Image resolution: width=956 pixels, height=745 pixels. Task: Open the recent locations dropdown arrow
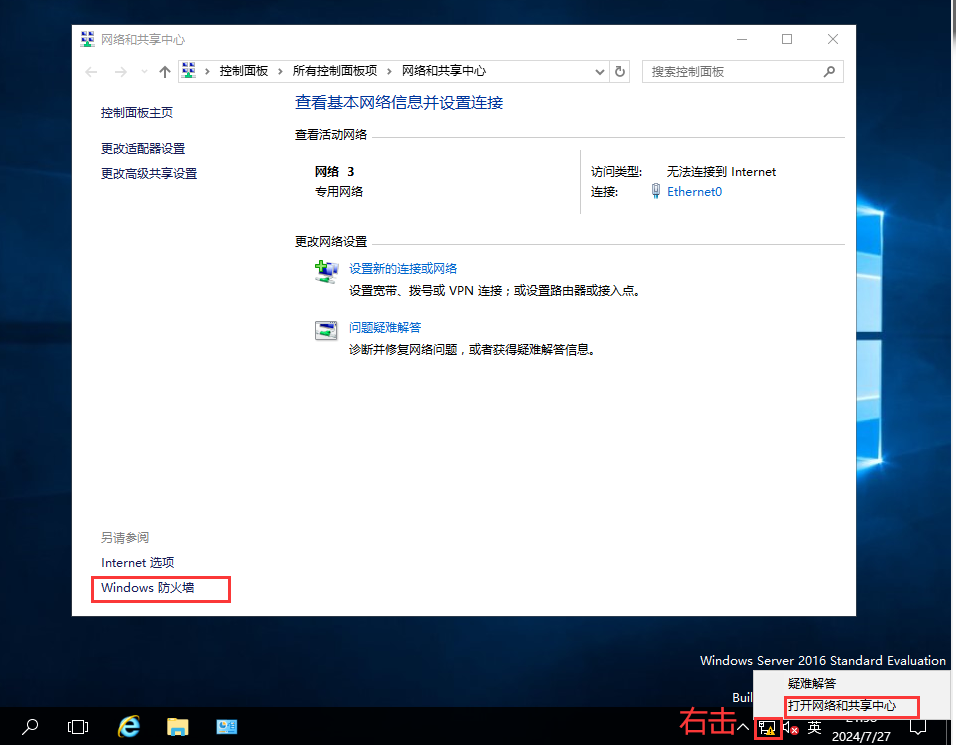pyautogui.click(x=144, y=72)
